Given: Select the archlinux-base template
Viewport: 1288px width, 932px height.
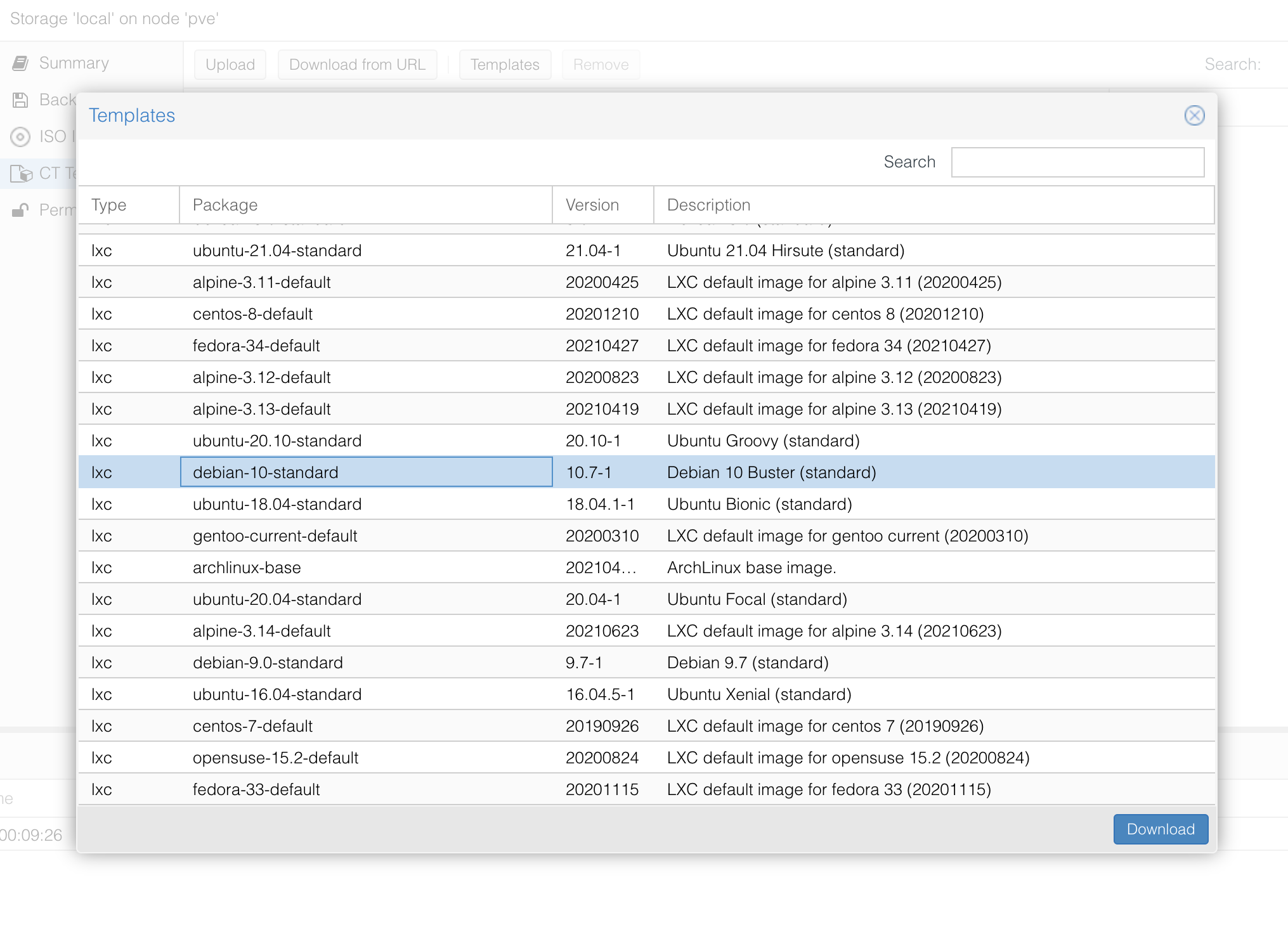Looking at the screenshot, I should 646,567.
